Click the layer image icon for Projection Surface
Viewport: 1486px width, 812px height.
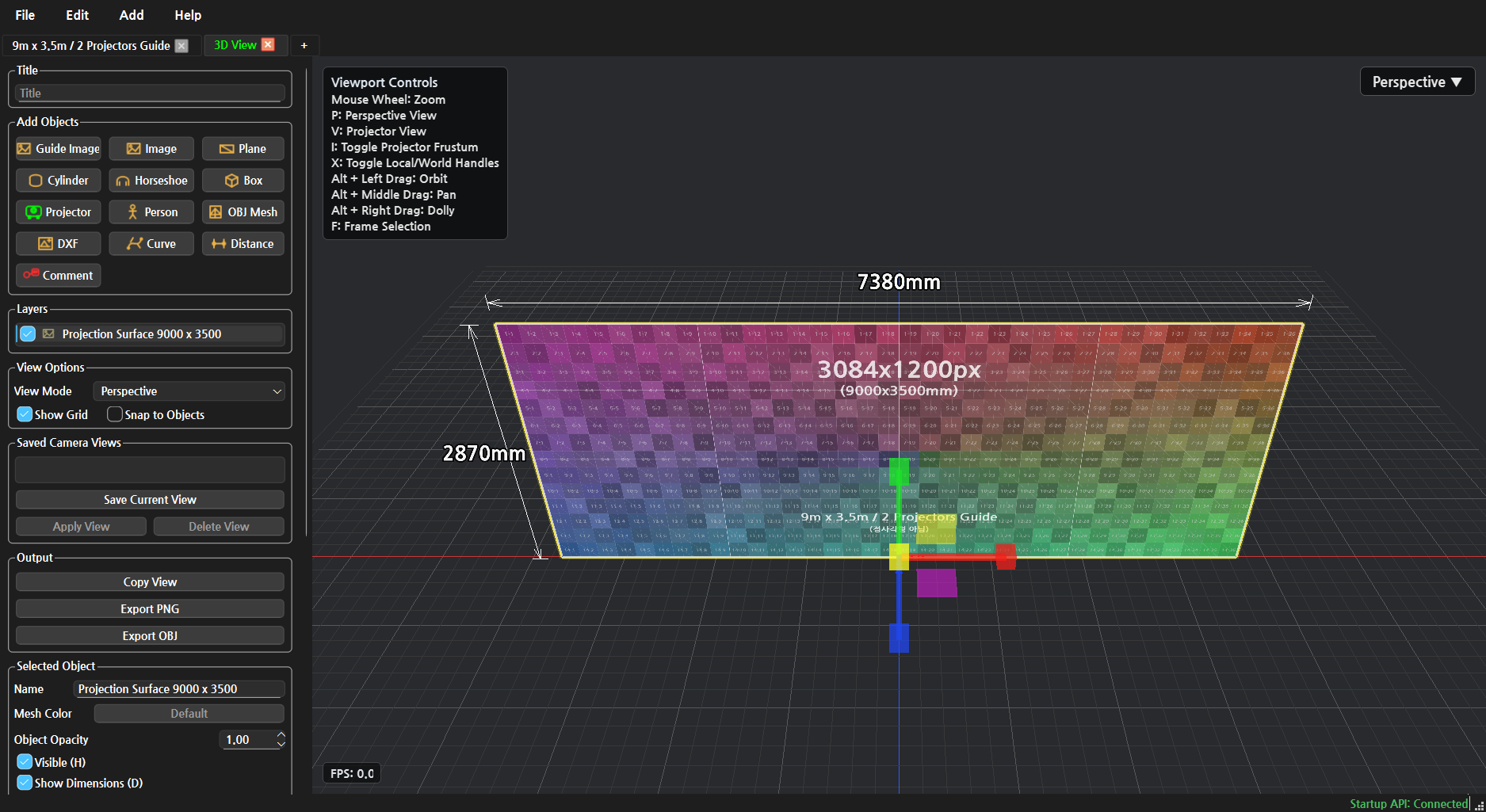[x=48, y=334]
